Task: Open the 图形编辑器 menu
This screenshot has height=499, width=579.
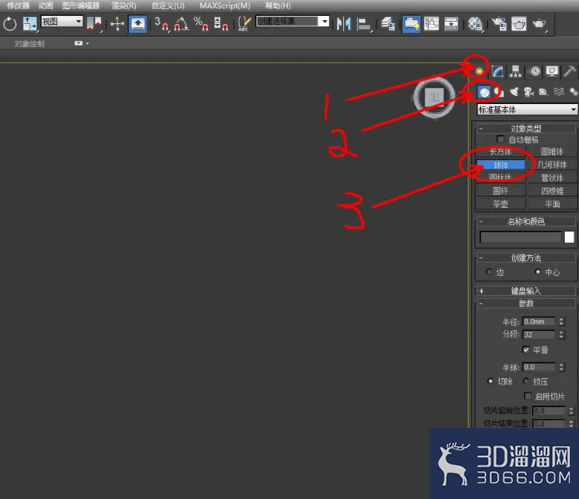Action: (81, 6)
